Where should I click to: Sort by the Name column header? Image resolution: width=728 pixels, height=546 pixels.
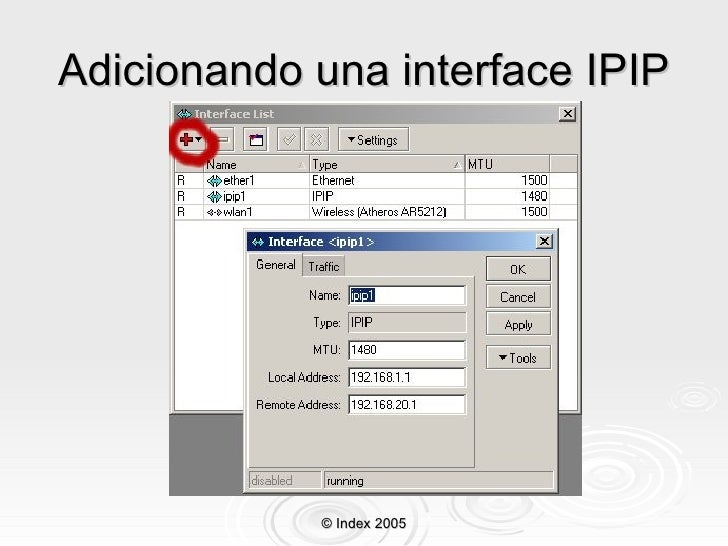pyautogui.click(x=256, y=164)
